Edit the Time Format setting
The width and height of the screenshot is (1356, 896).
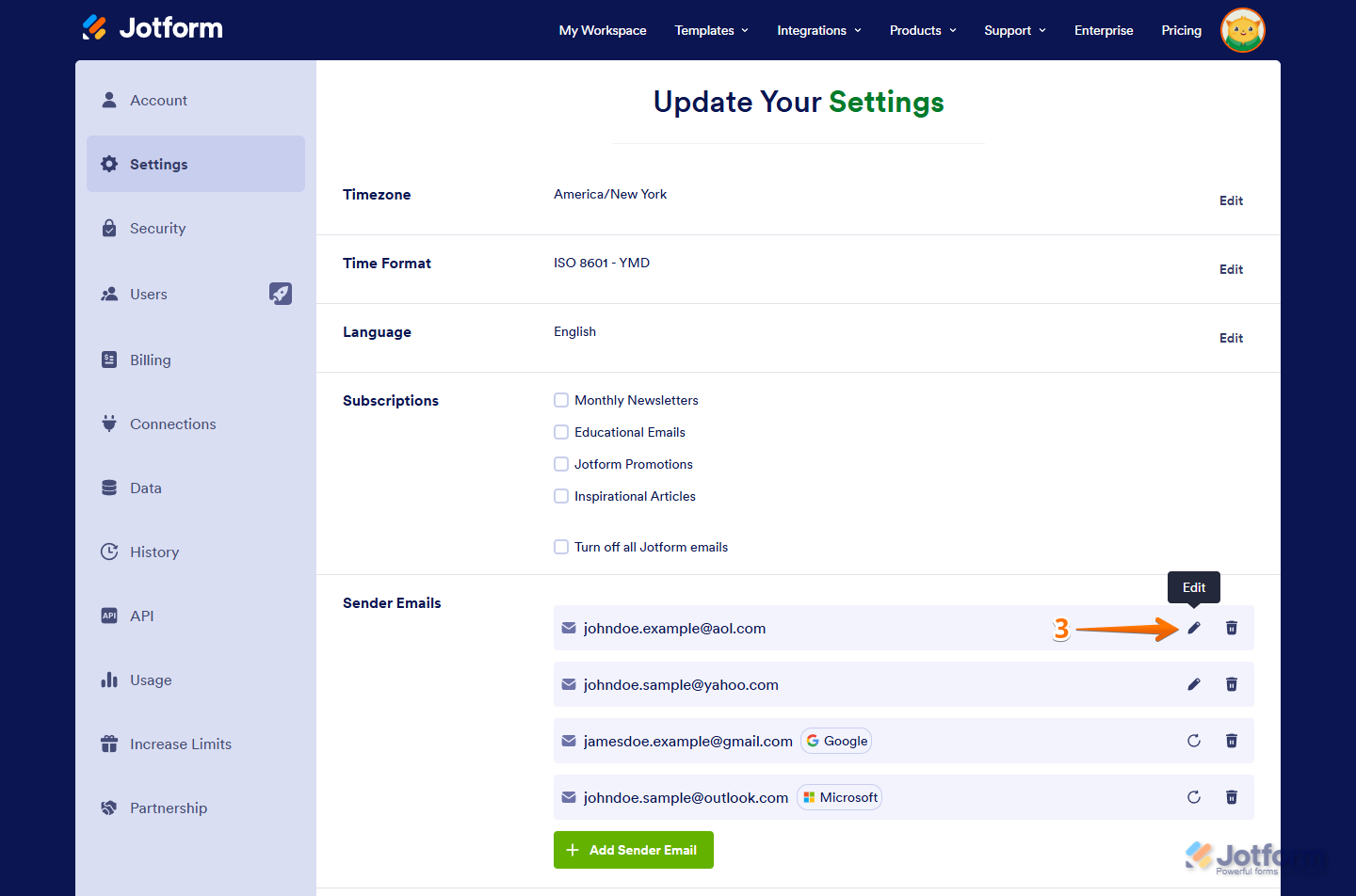pos(1231,269)
